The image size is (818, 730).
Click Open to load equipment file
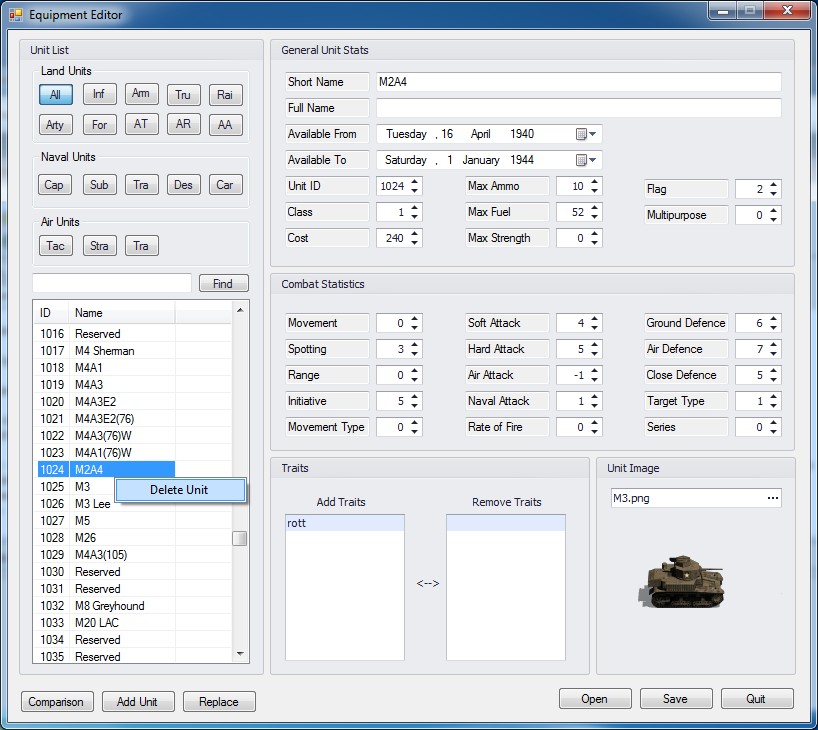coord(595,699)
